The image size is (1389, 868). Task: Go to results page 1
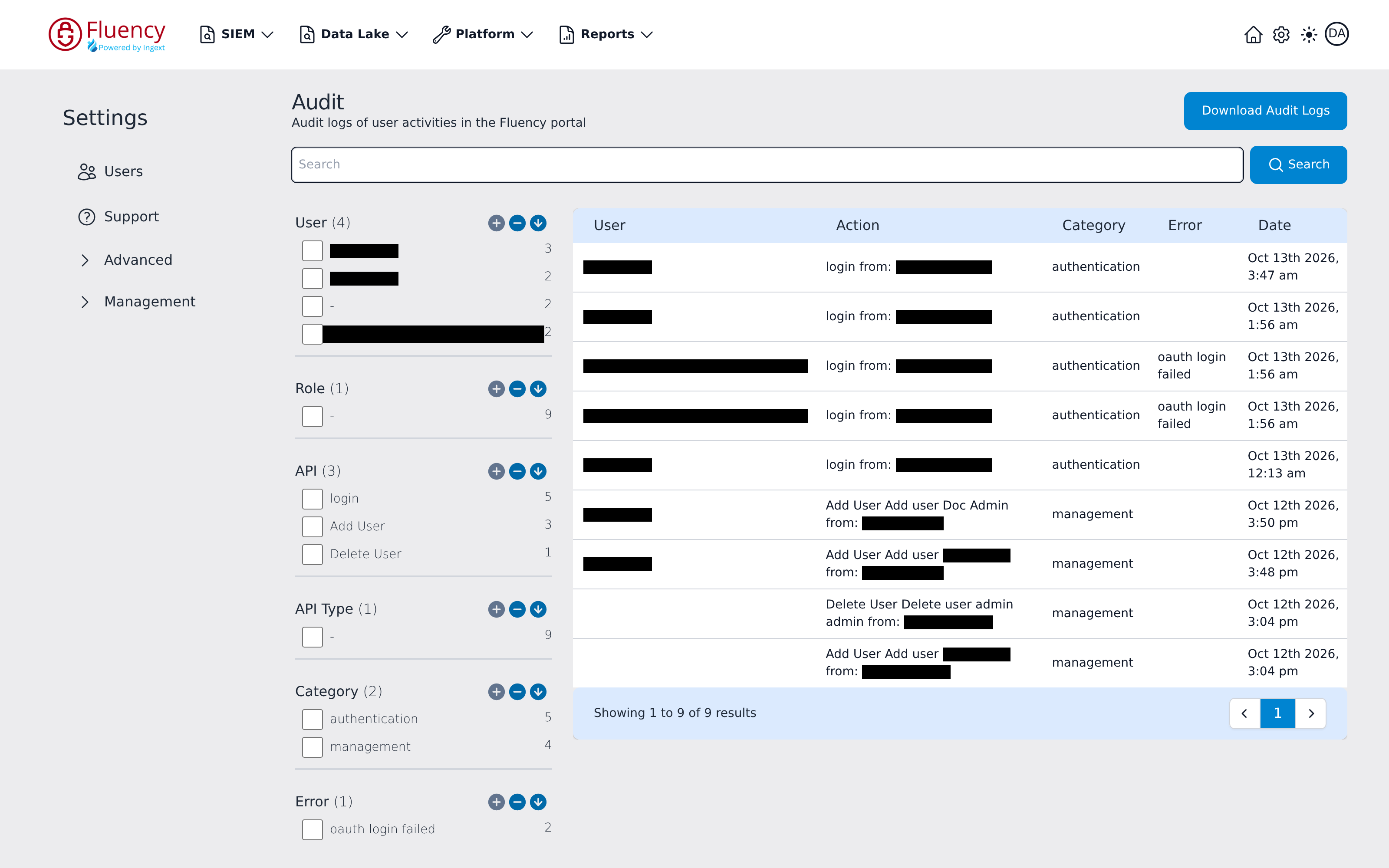tap(1277, 713)
